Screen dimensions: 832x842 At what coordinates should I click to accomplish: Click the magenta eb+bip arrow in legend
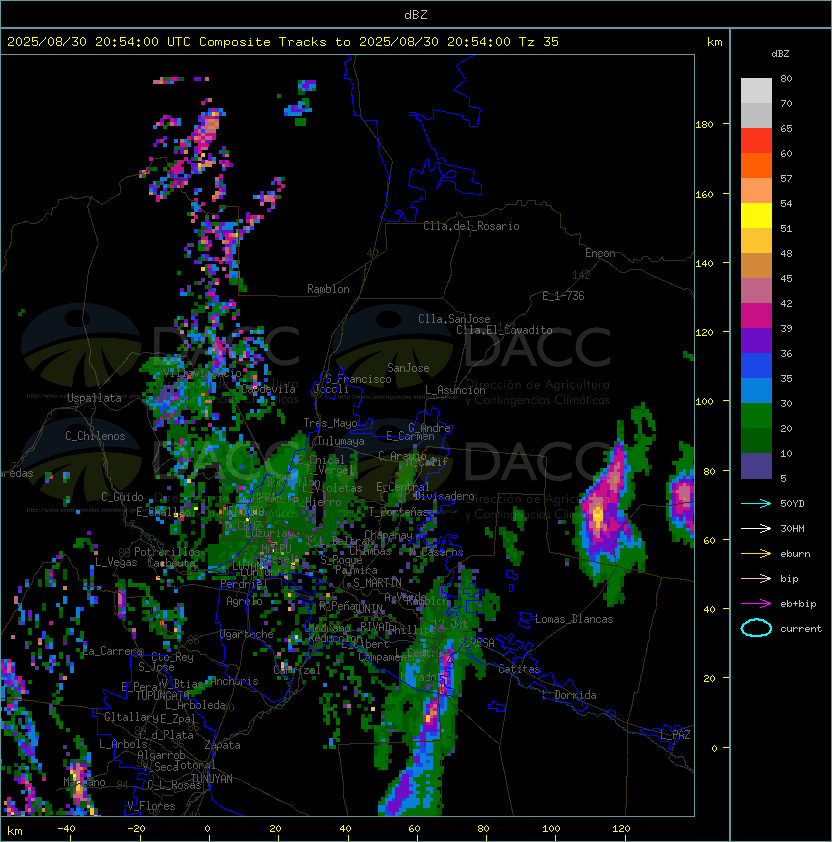coord(756,604)
